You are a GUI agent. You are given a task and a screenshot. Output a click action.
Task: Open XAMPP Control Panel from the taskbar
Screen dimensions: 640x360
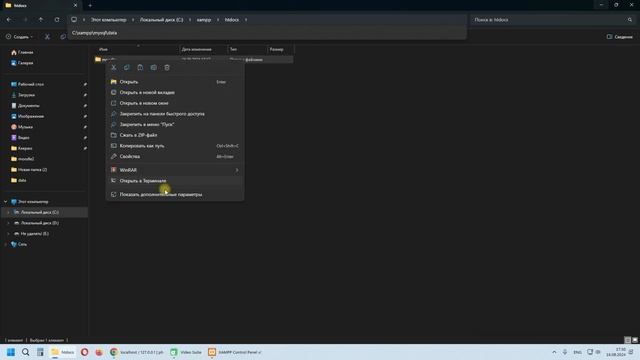235,352
